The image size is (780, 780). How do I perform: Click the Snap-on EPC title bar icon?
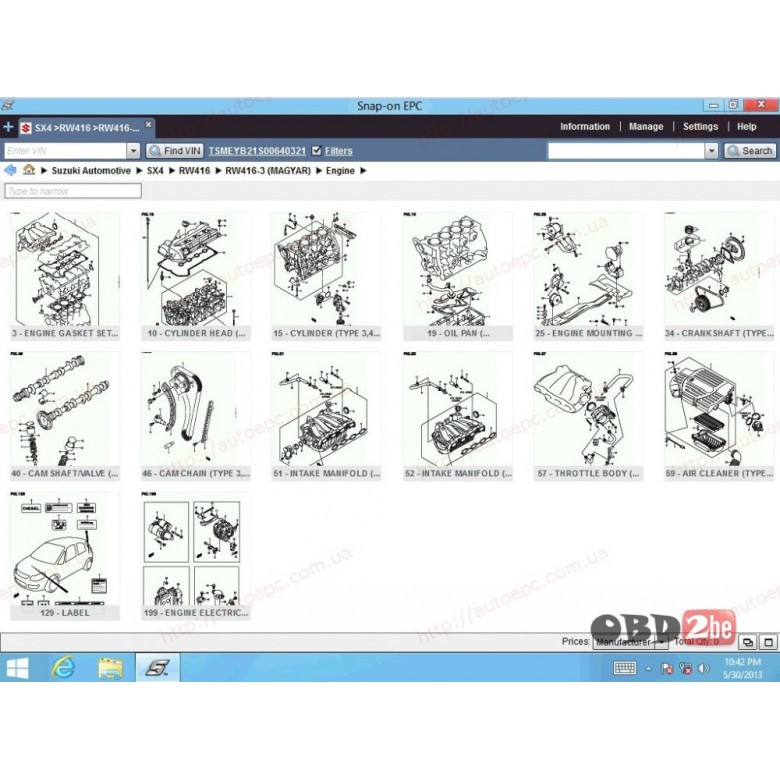coord(8,105)
